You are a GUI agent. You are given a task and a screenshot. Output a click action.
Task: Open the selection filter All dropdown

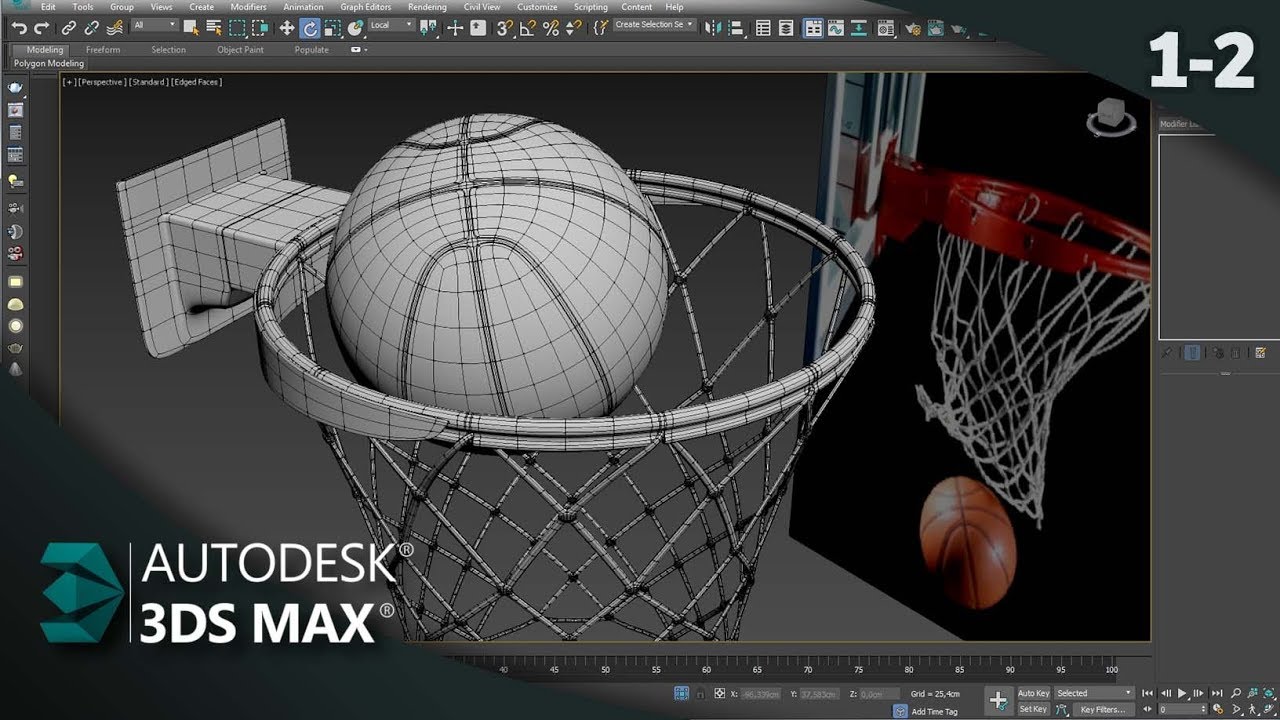(155, 24)
